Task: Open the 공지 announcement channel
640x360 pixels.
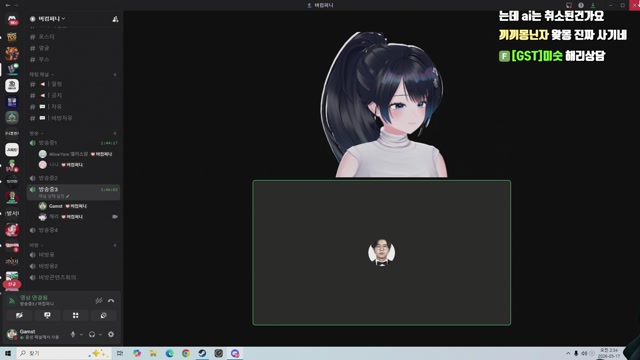Action: [73, 96]
